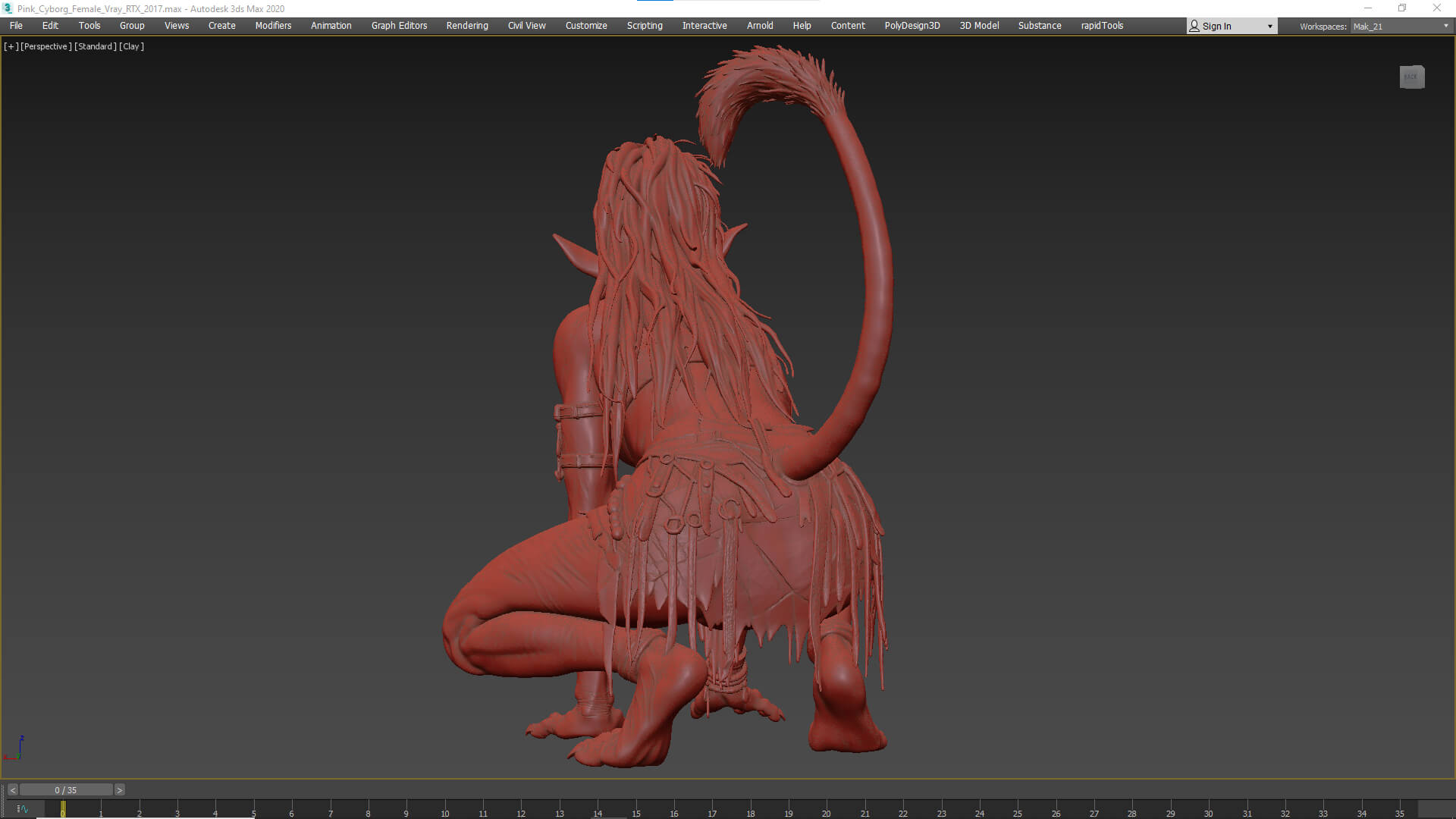Open the Help menu
1456x819 pixels.
click(x=802, y=26)
